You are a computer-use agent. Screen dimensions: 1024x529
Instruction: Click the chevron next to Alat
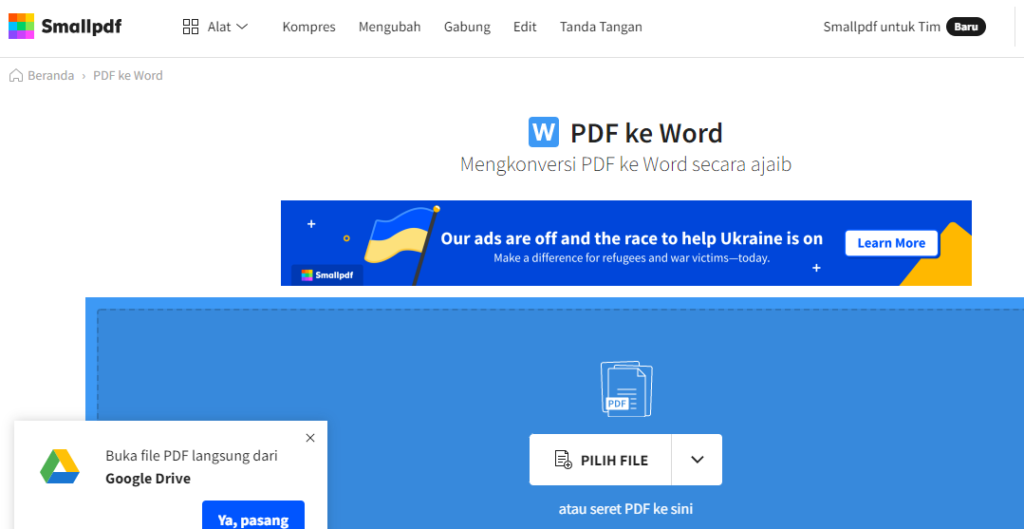[x=242, y=27]
